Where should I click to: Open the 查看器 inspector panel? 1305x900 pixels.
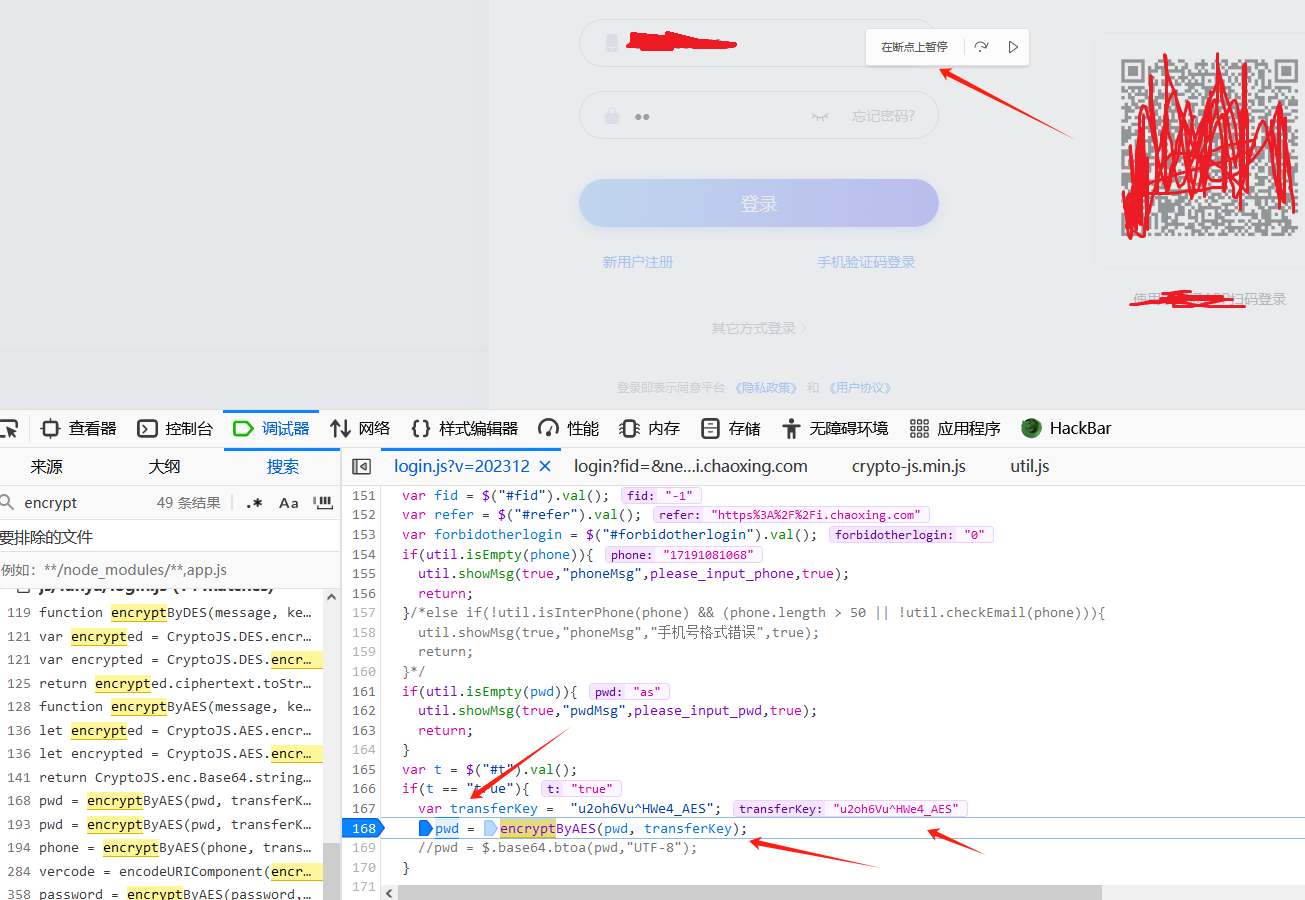[x=79, y=429]
